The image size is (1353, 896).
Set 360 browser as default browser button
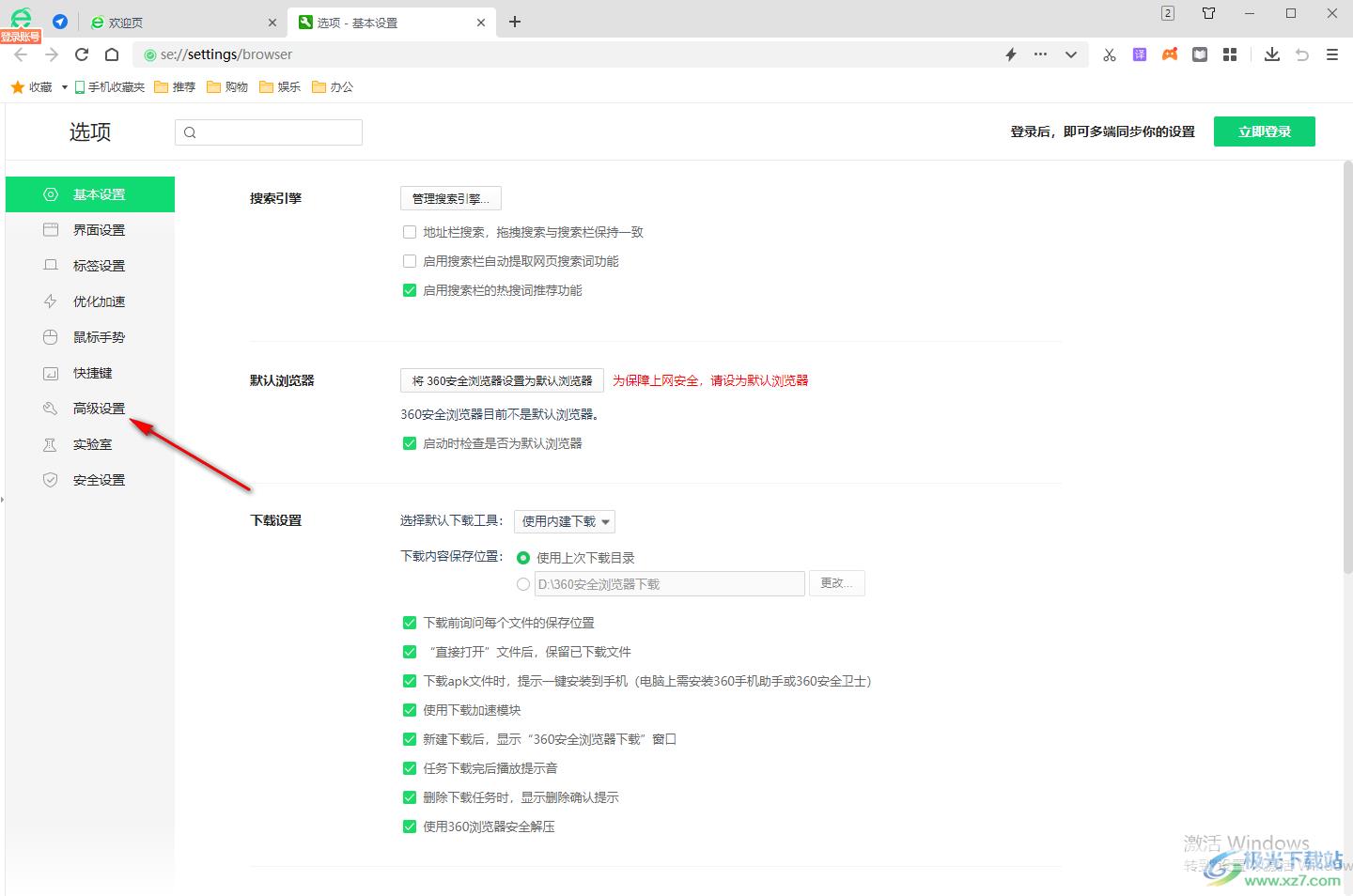pos(502,380)
